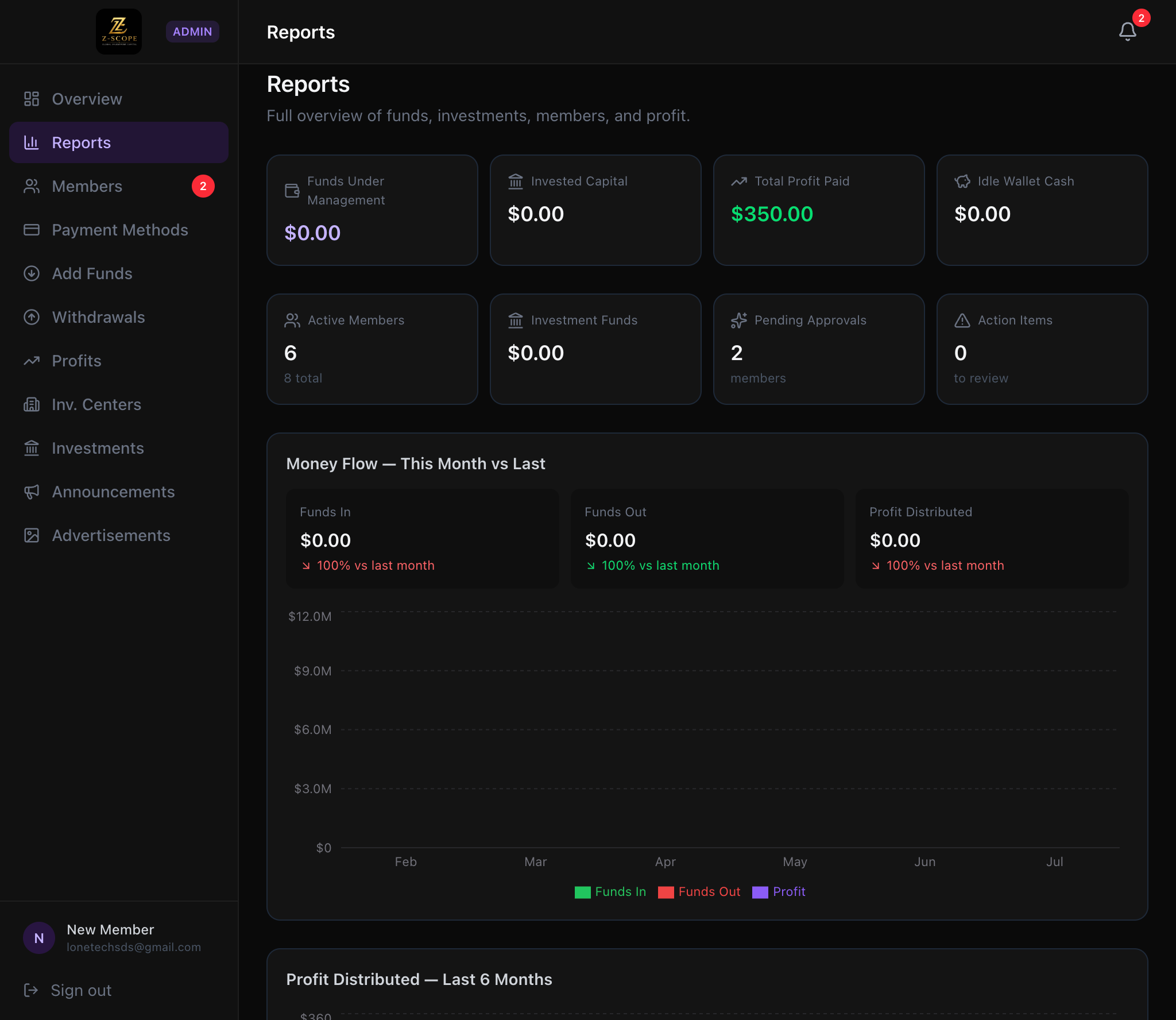The width and height of the screenshot is (1176, 1020).
Task: Open the Profit Distributed summary card
Action: (x=992, y=539)
